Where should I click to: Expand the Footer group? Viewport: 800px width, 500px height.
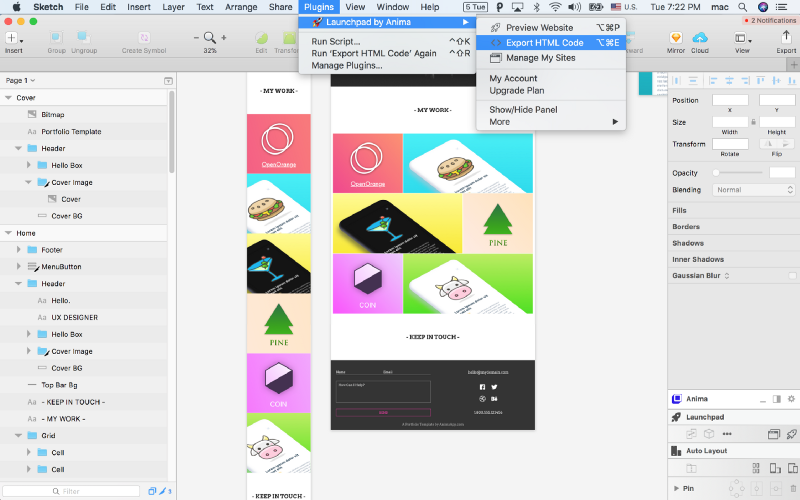(18, 250)
